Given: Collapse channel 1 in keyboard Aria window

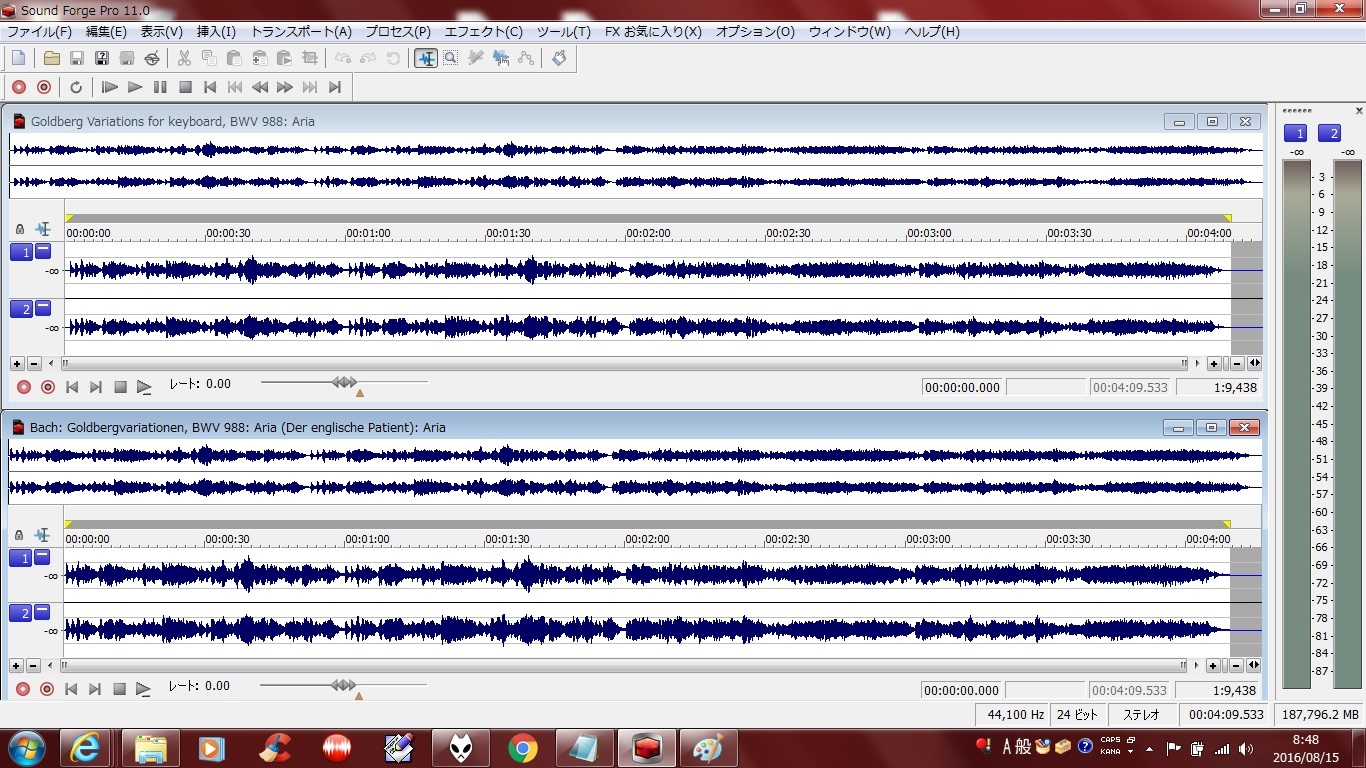Looking at the screenshot, I should [43, 251].
